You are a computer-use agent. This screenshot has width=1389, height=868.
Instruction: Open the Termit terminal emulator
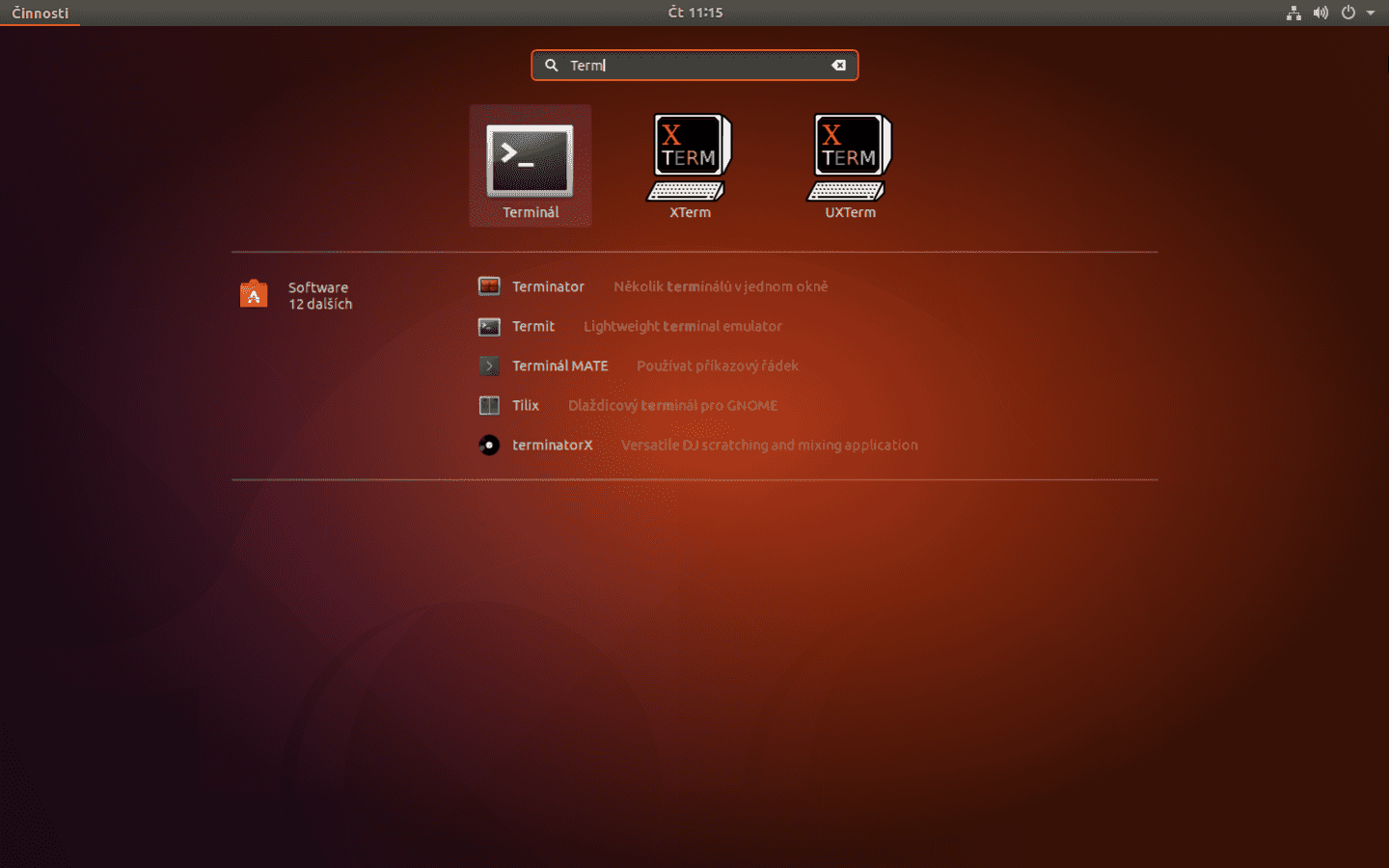click(x=532, y=326)
